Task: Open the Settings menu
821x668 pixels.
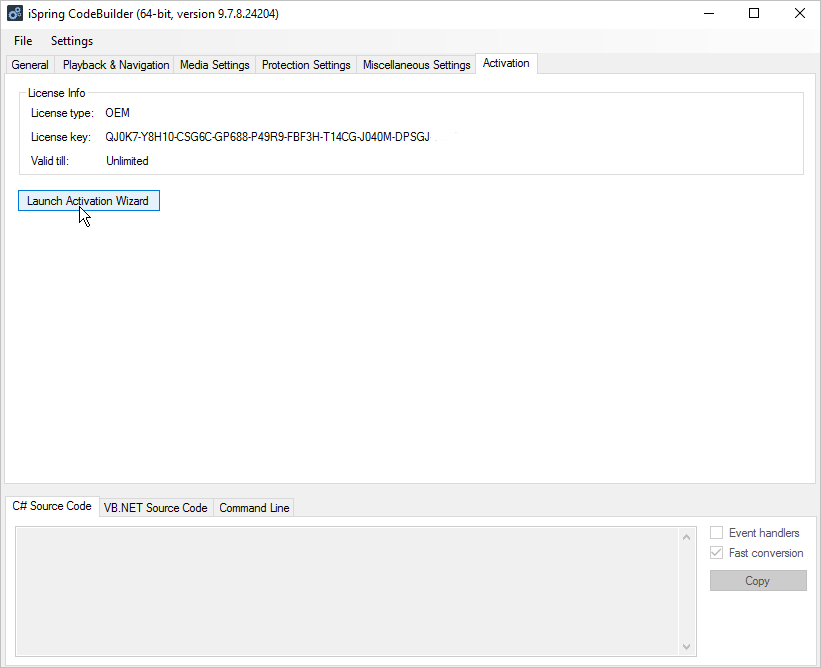Action: (x=72, y=41)
